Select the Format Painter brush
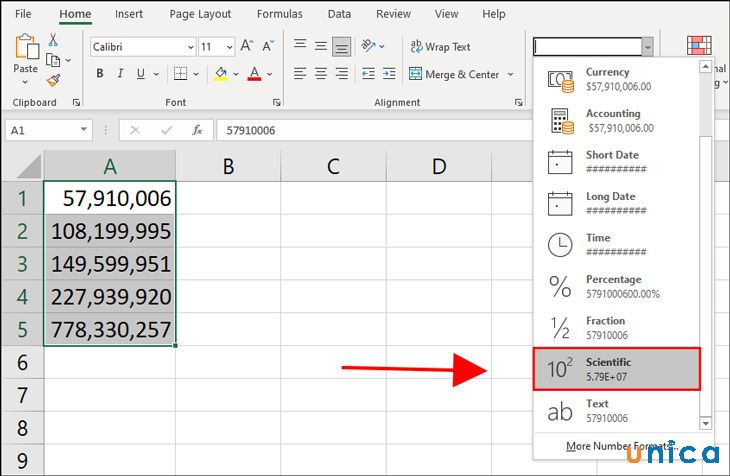The height and width of the screenshot is (476, 730). 53,81
